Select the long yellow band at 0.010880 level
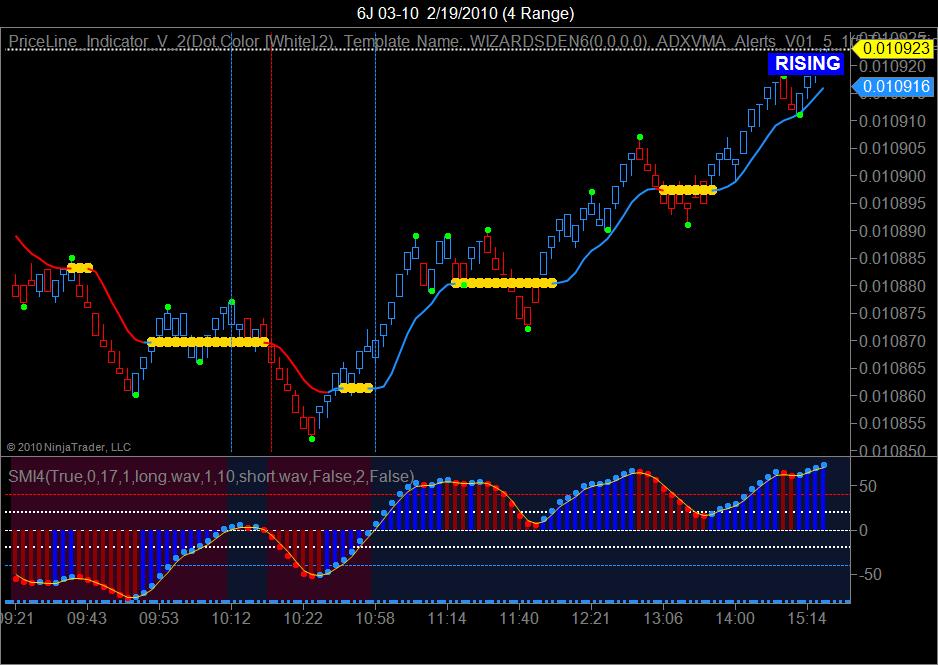The image size is (938, 665). coord(504,283)
